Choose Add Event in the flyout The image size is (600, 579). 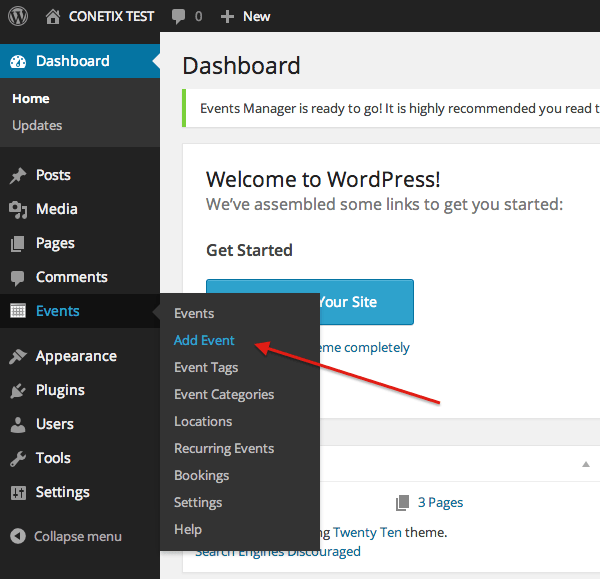(204, 340)
